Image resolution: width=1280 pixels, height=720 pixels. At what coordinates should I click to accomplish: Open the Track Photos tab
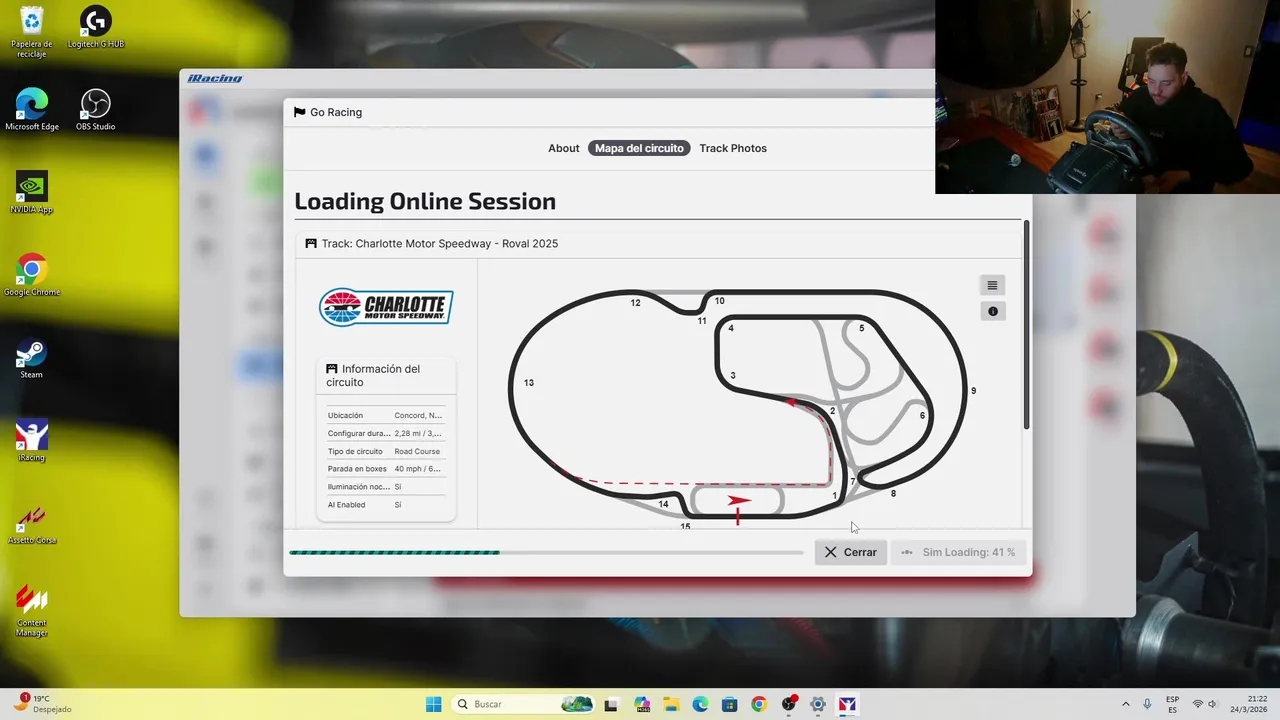pyautogui.click(x=733, y=148)
